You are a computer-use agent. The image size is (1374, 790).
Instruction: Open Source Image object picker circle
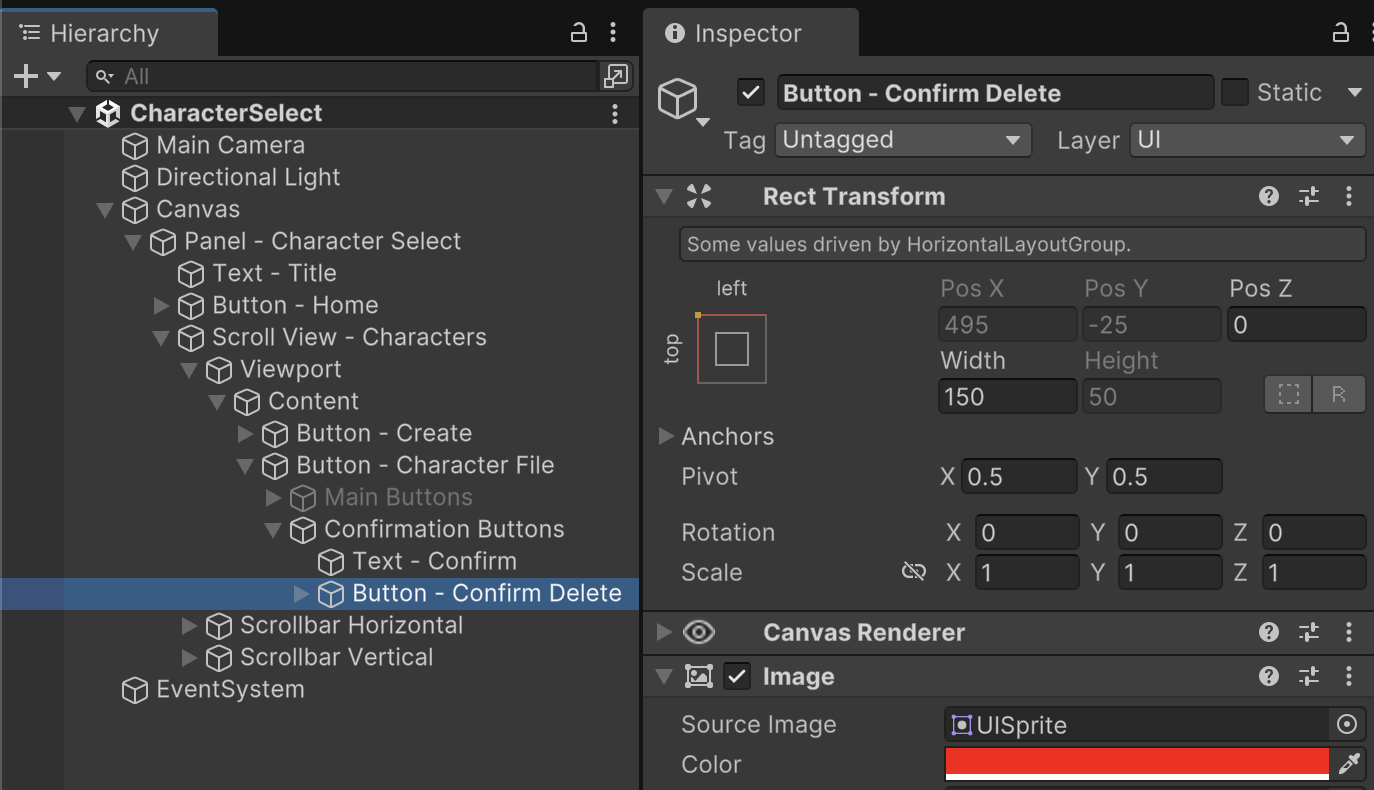pyautogui.click(x=1347, y=724)
